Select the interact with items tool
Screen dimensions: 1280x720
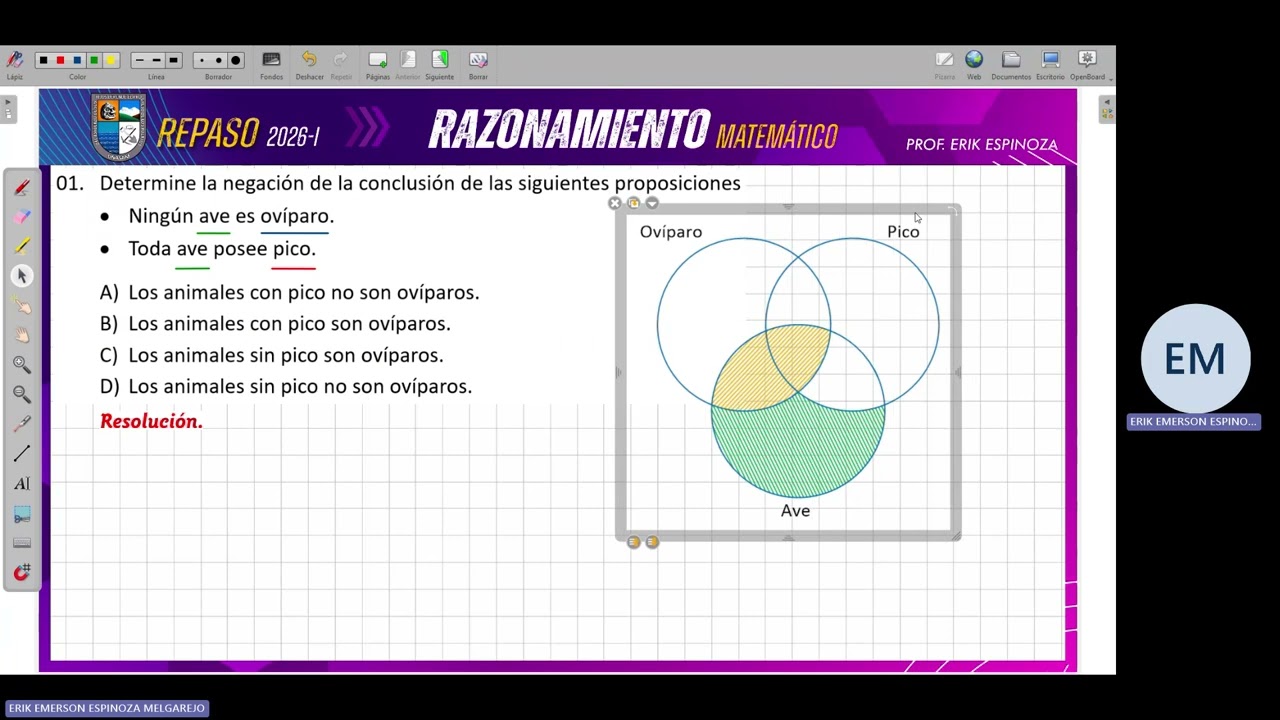[x=22, y=305]
